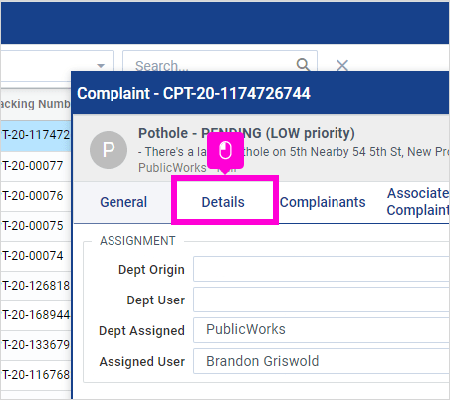Select row ending T-20-00076
Image resolution: width=450 pixels, height=400 pixels.
coord(36,196)
